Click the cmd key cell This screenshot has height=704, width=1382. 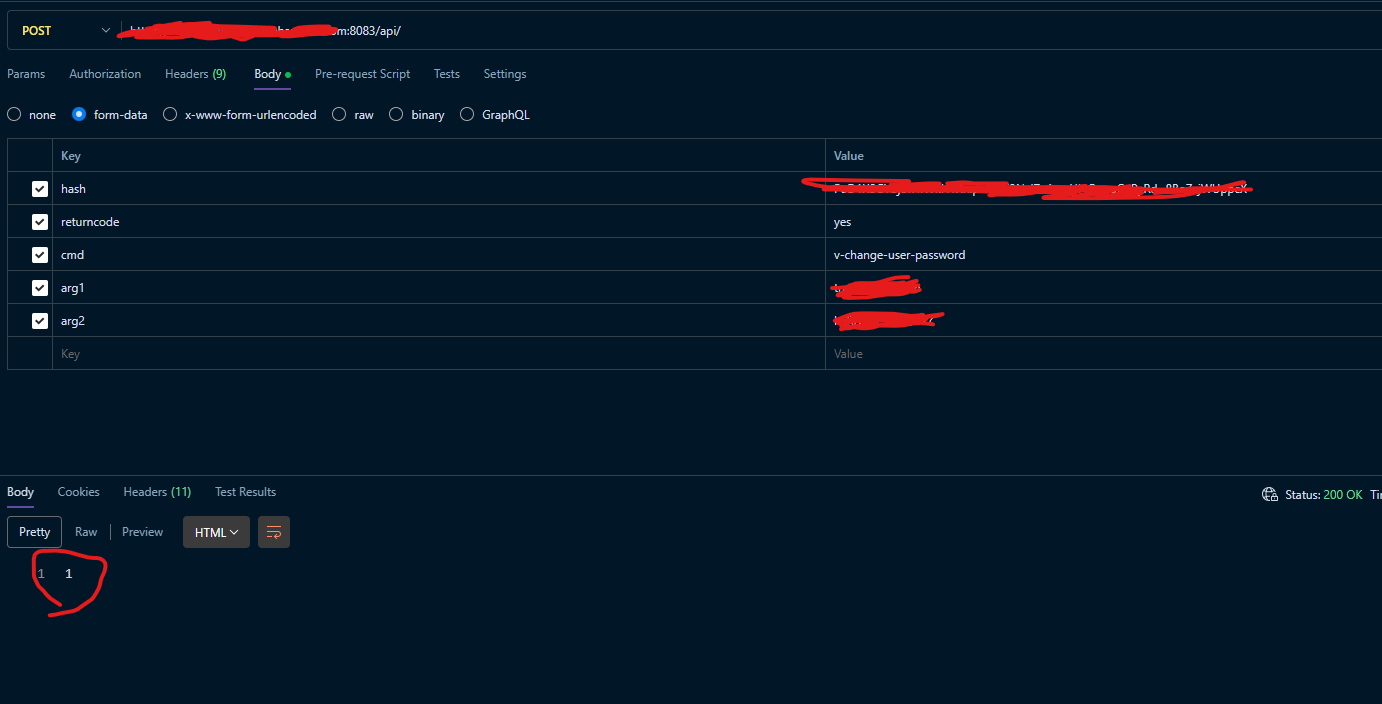coord(439,255)
